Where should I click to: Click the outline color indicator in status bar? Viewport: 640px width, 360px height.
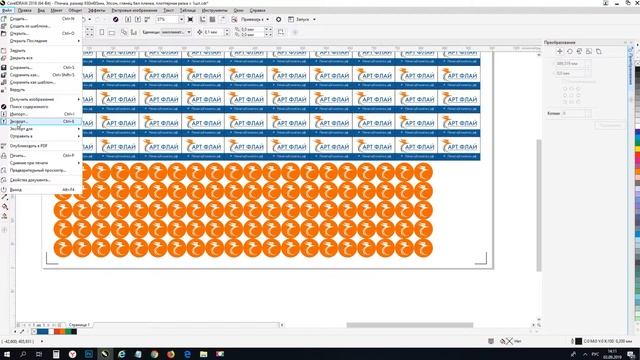579,341
